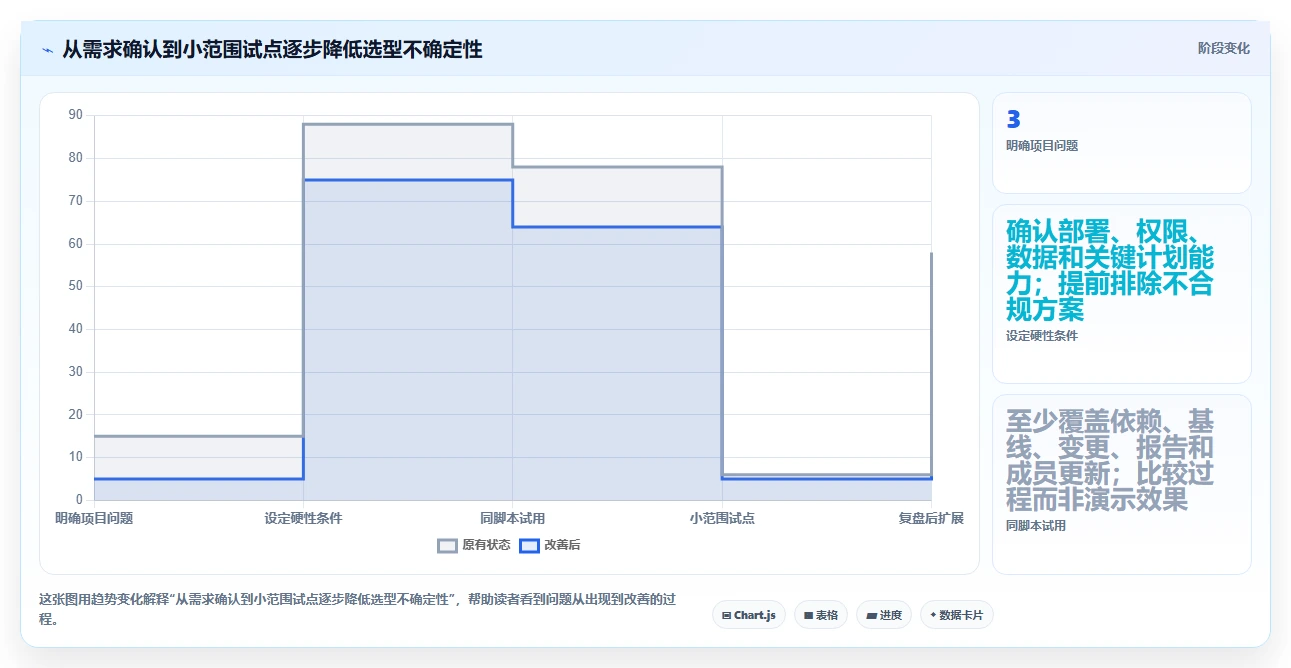
Task: Click the blue 改善后 legend swatch
Action: point(530,545)
